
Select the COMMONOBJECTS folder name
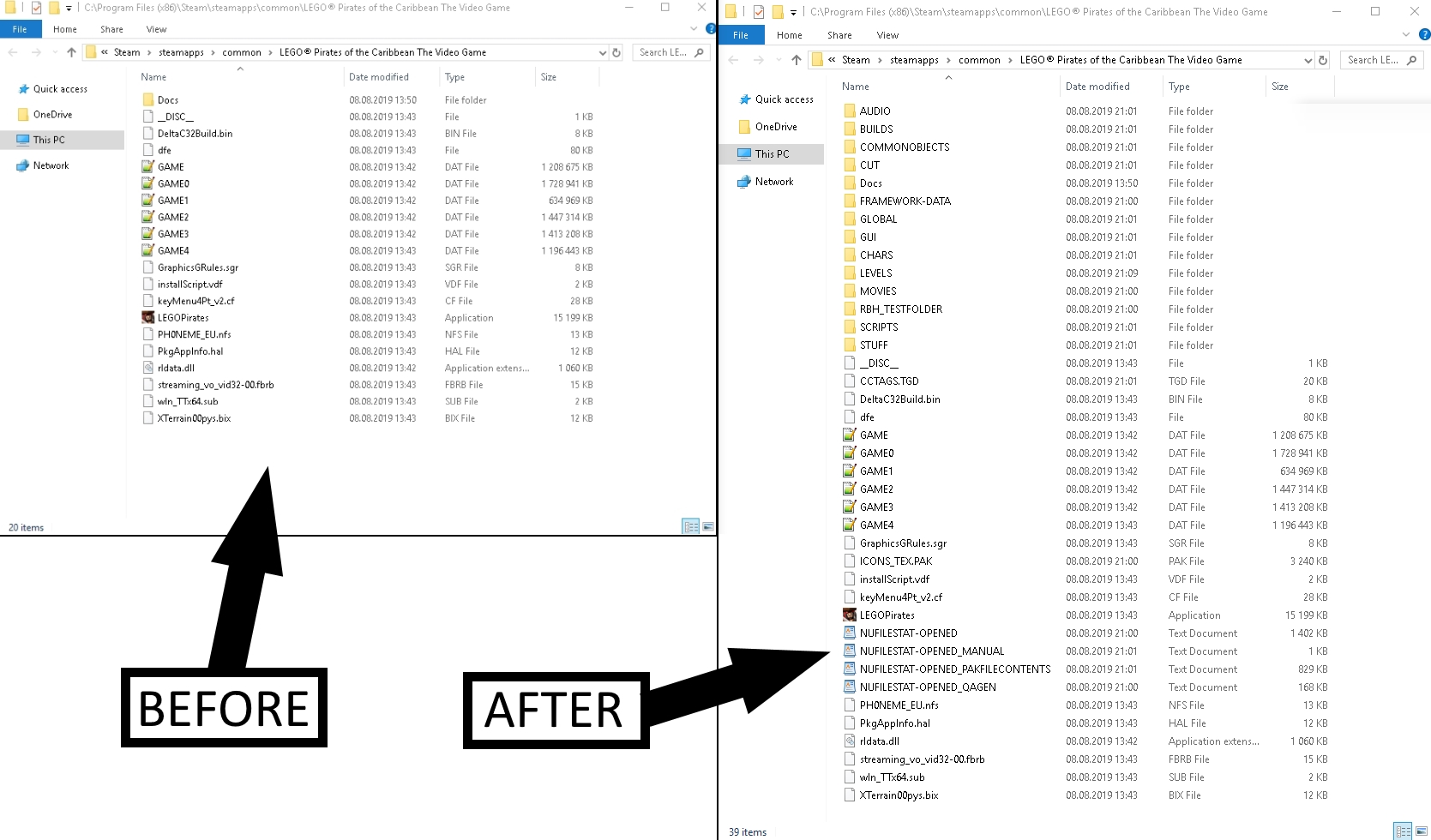click(x=905, y=147)
